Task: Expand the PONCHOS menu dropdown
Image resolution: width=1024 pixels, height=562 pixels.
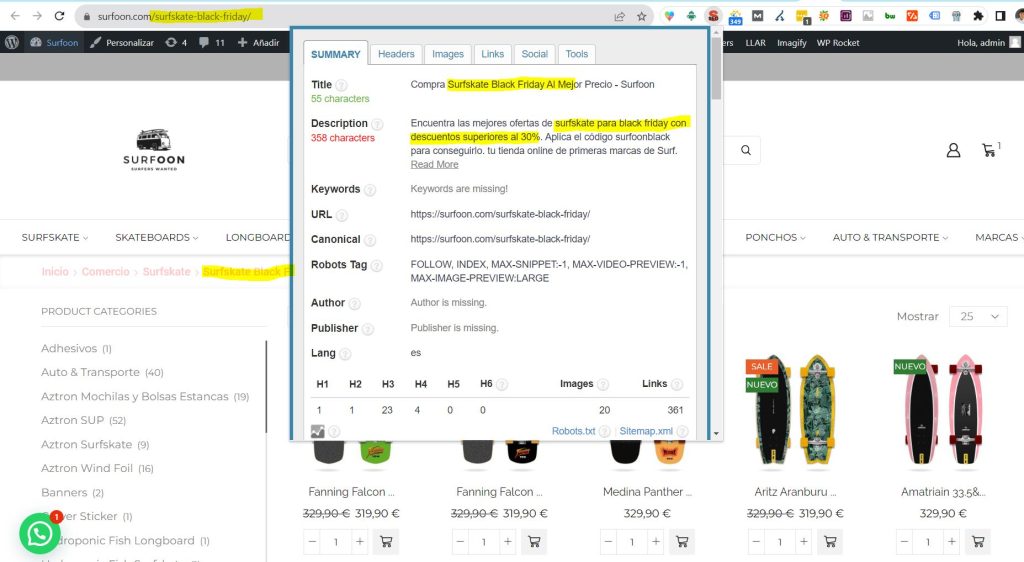Action: [x=775, y=238]
